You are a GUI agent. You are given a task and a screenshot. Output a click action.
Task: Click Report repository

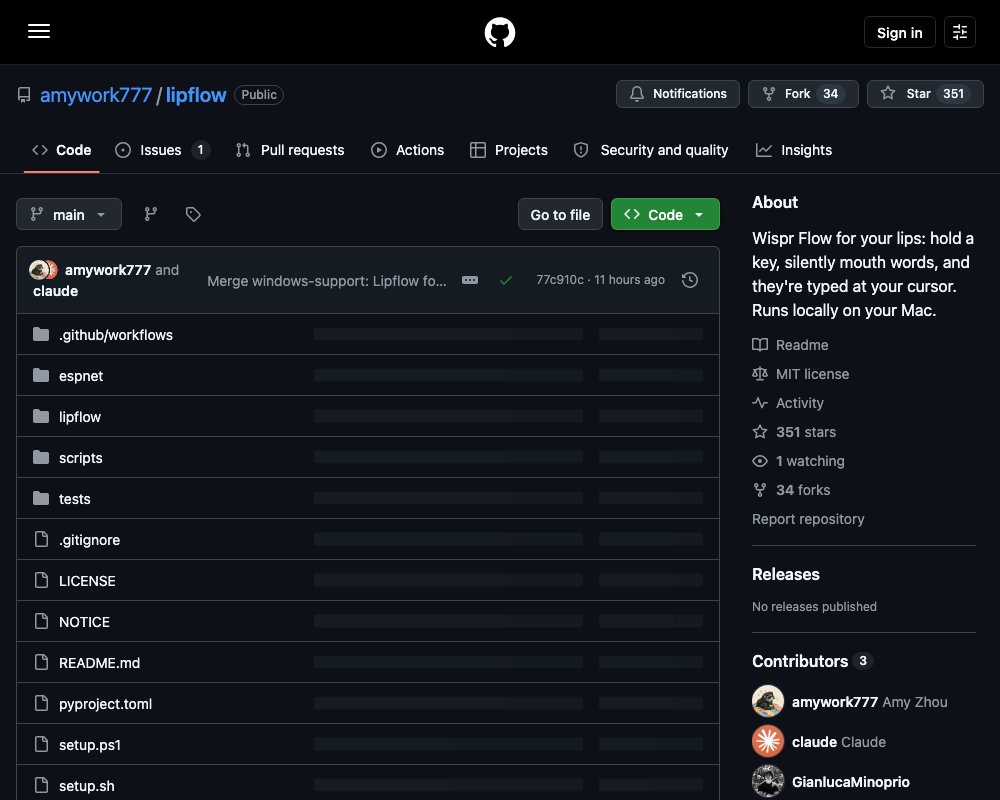click(x=808, y=519)
